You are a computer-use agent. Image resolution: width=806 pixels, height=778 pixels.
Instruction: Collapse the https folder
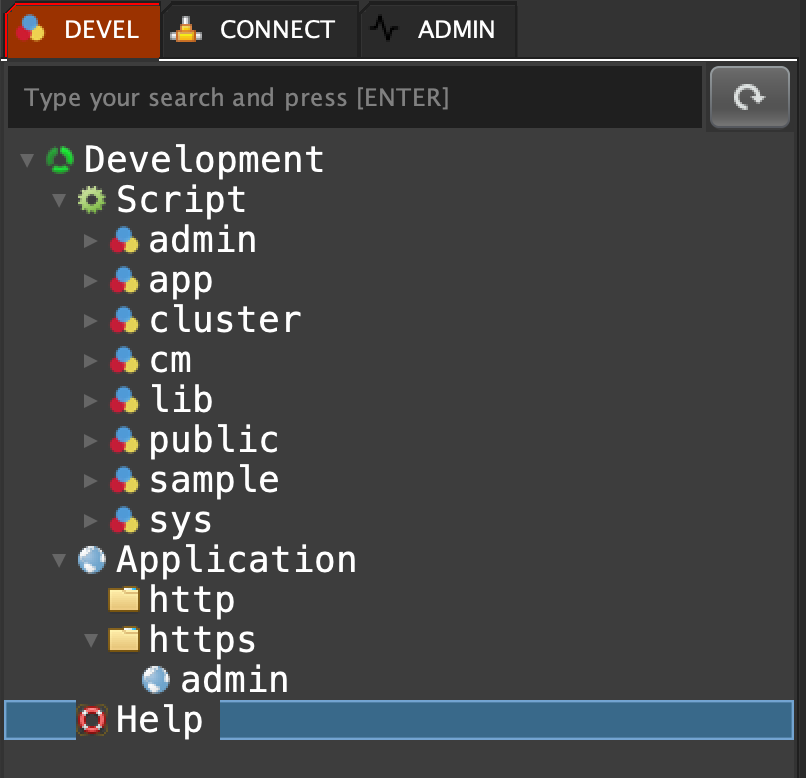[x=91, y=640]
